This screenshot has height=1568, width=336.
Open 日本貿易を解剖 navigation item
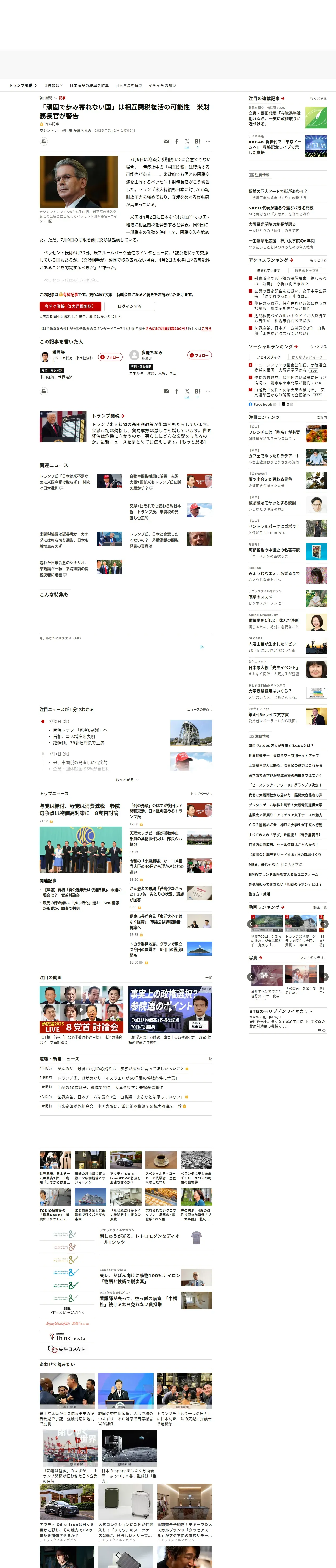[129, 85]
